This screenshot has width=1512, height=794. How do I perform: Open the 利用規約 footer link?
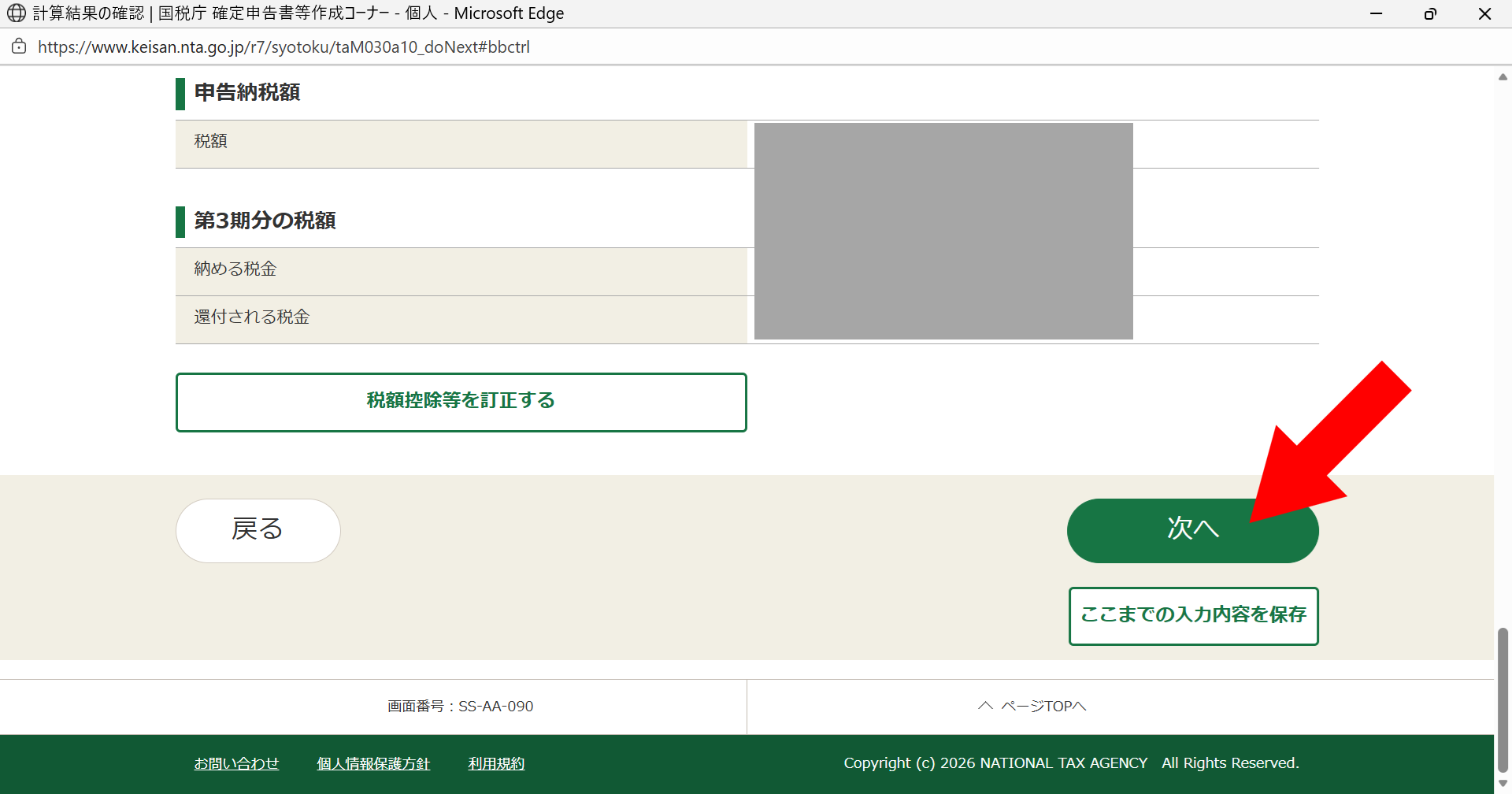(496, 763)
